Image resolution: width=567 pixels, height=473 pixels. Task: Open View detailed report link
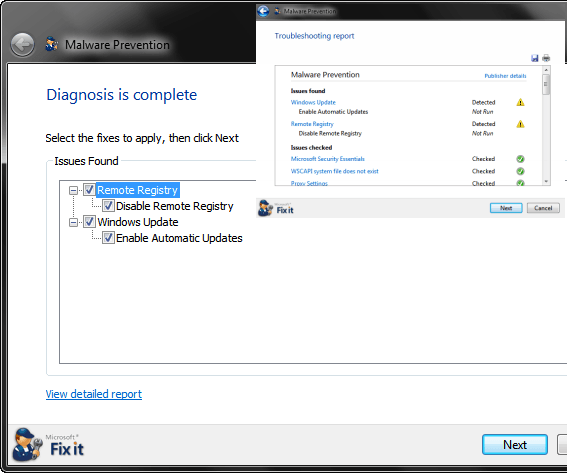click(94, 394)
